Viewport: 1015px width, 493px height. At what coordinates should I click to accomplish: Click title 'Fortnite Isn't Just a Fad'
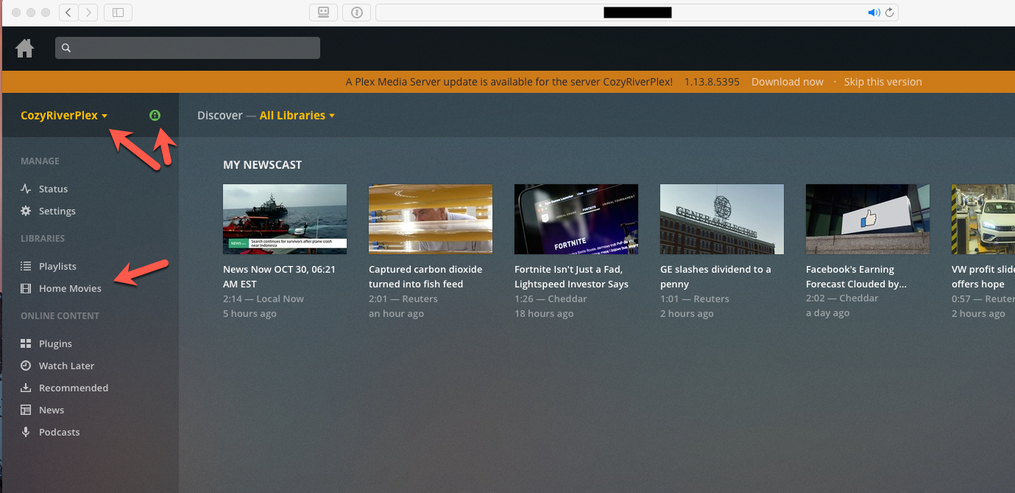coord(572,276)
